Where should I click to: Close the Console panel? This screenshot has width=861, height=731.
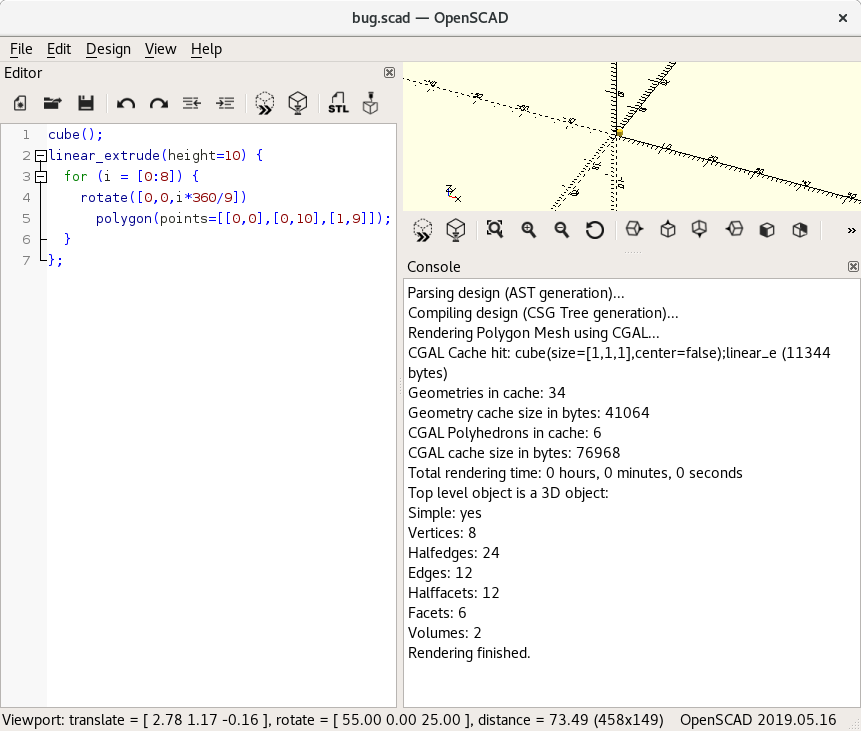point(853,266)
